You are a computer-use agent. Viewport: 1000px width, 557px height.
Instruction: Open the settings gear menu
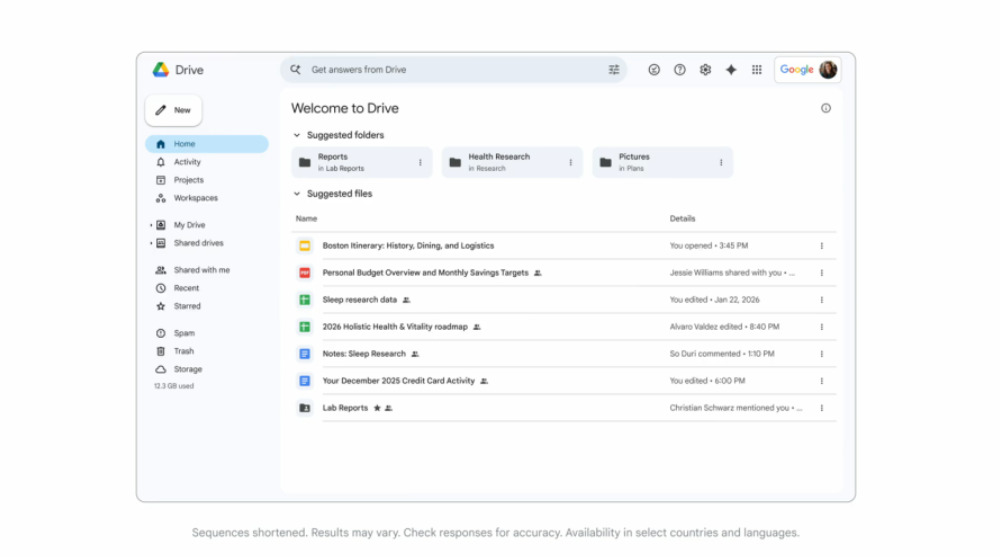[705, 70]
